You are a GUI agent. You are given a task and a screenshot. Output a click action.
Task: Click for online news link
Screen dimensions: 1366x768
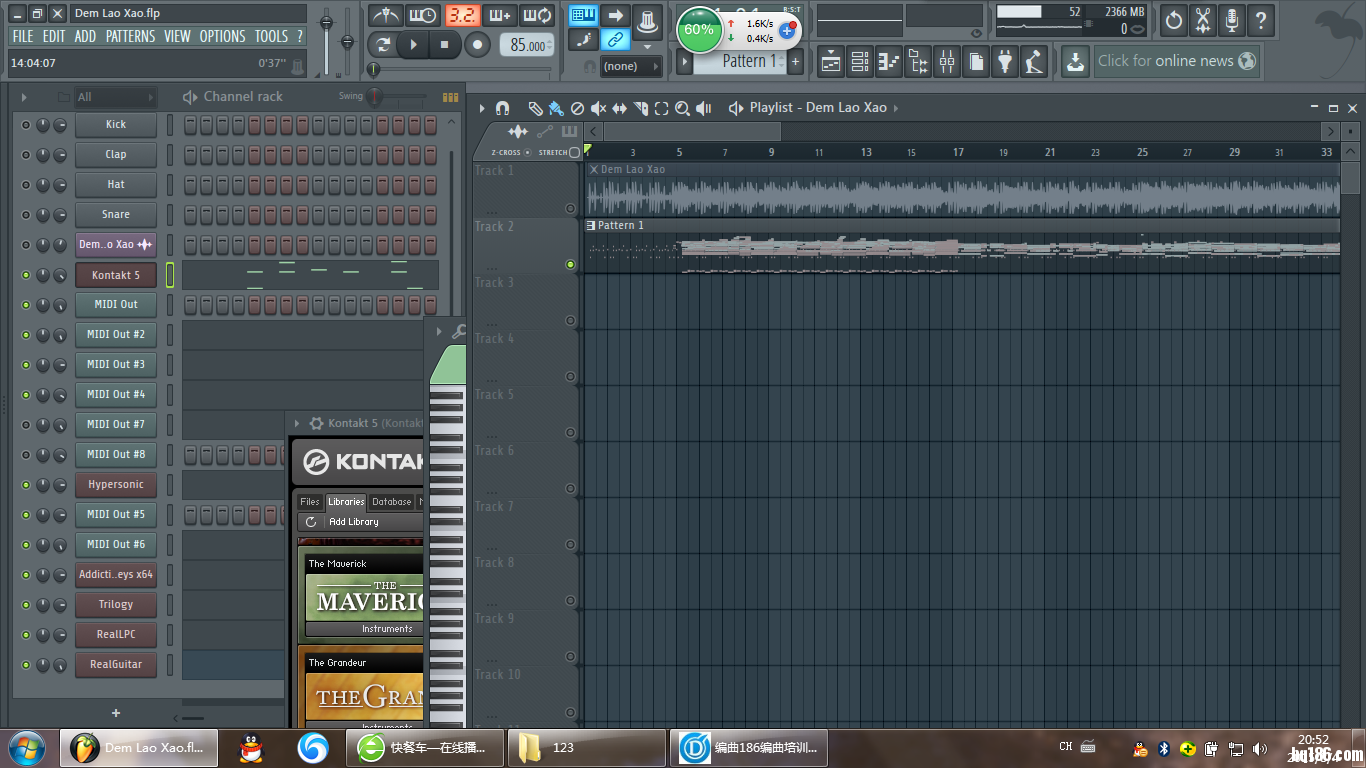[x=1176, y=61]
